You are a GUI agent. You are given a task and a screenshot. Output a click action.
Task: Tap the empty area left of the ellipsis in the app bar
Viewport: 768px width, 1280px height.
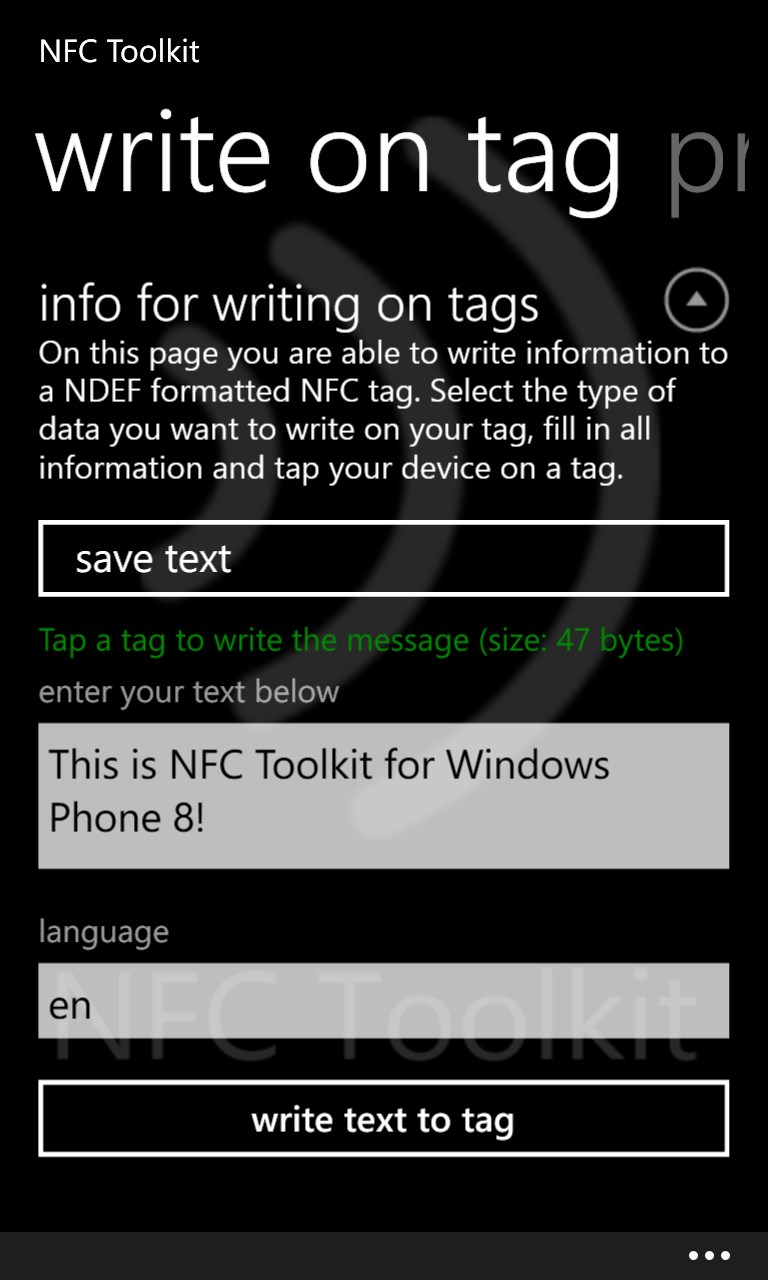pos(340,1256)
